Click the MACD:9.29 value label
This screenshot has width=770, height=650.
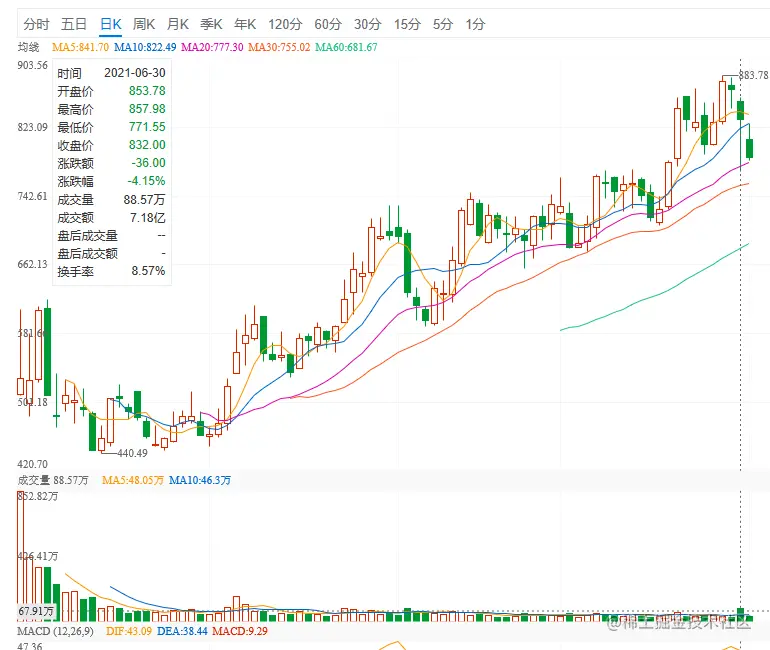(240, 631)
